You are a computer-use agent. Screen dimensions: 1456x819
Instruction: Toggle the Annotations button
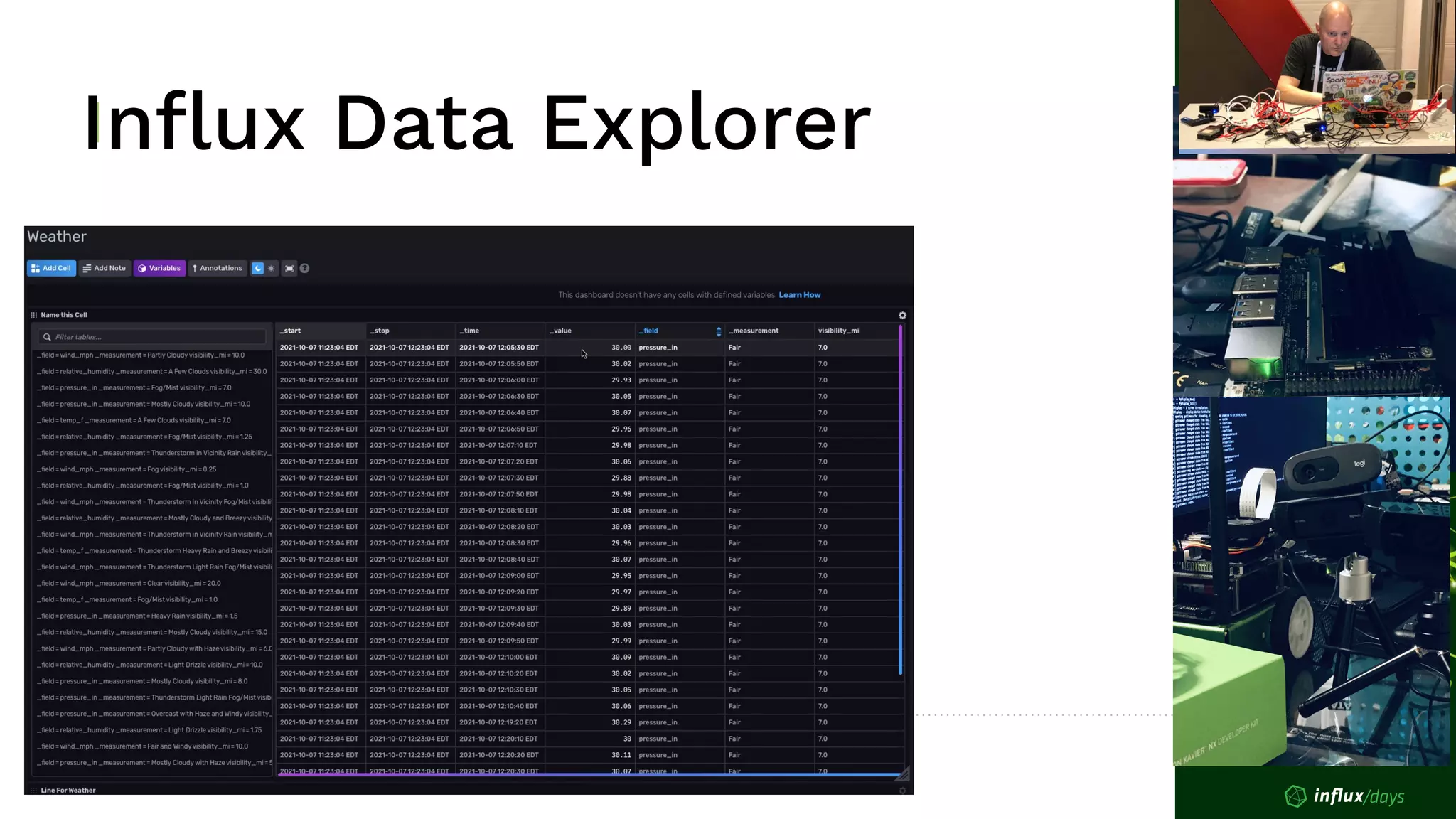tap(218, 268)
